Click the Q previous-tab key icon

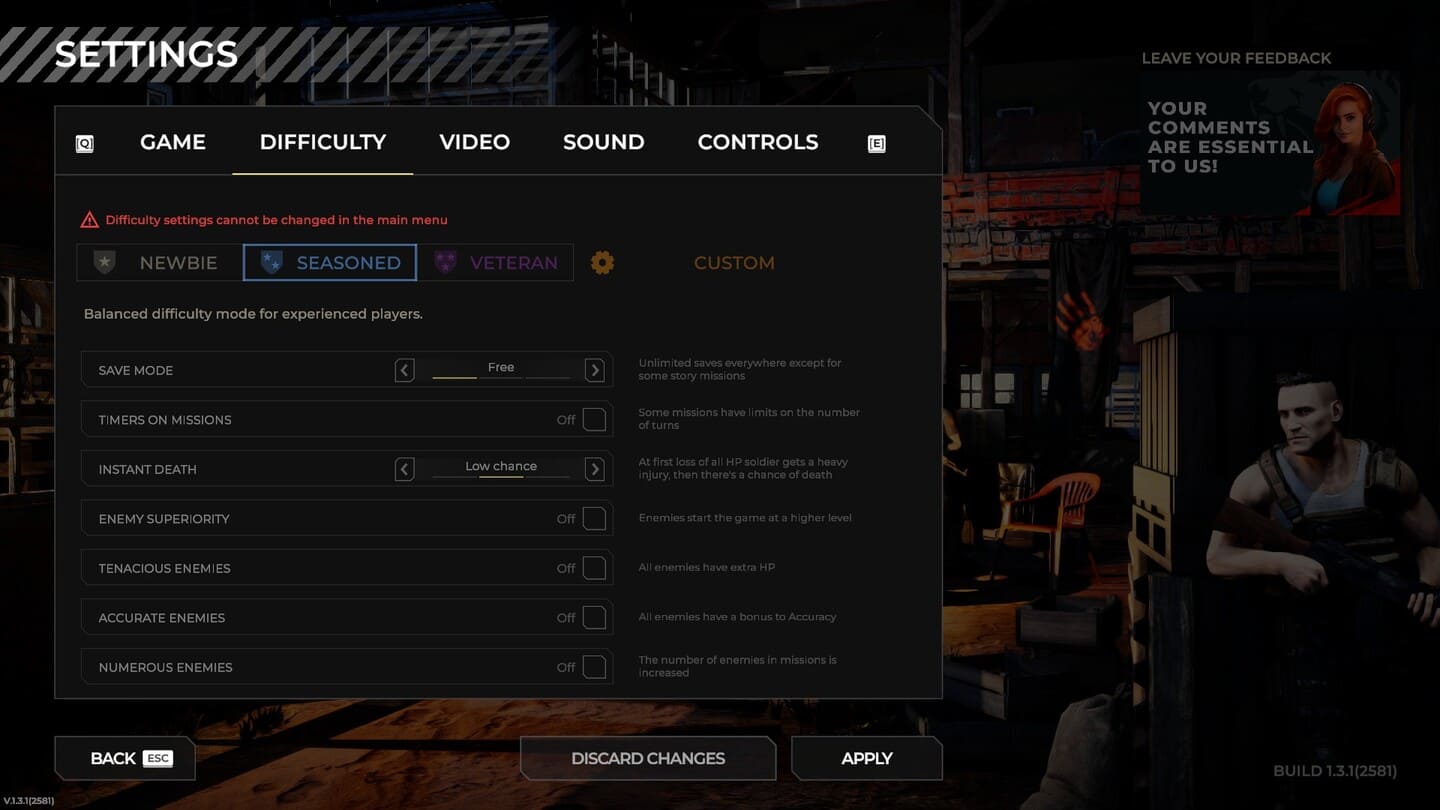click(85, 144)
